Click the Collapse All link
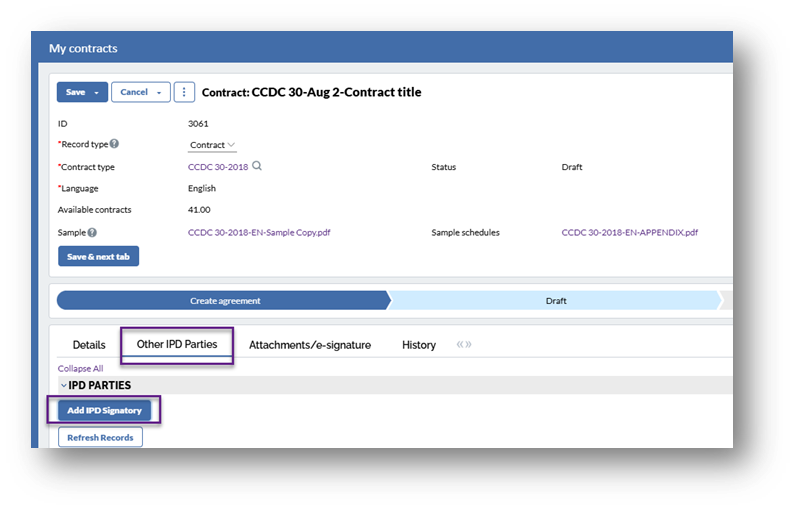 tap(80, 369)
